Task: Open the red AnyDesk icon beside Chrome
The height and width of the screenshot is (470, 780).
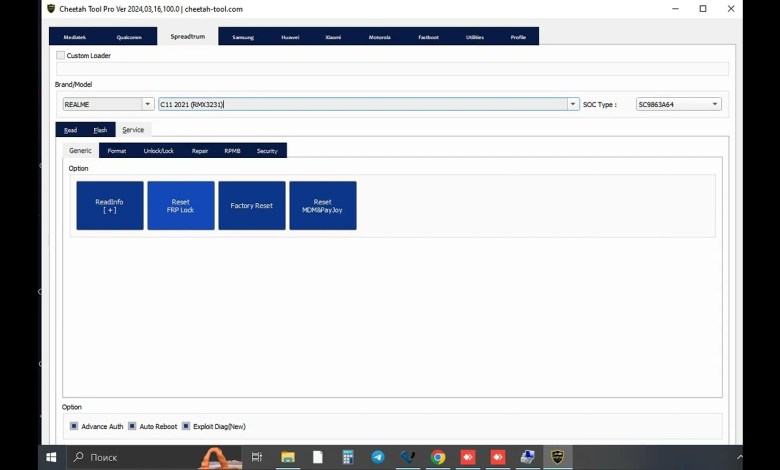Action: (x=468, y=457)
